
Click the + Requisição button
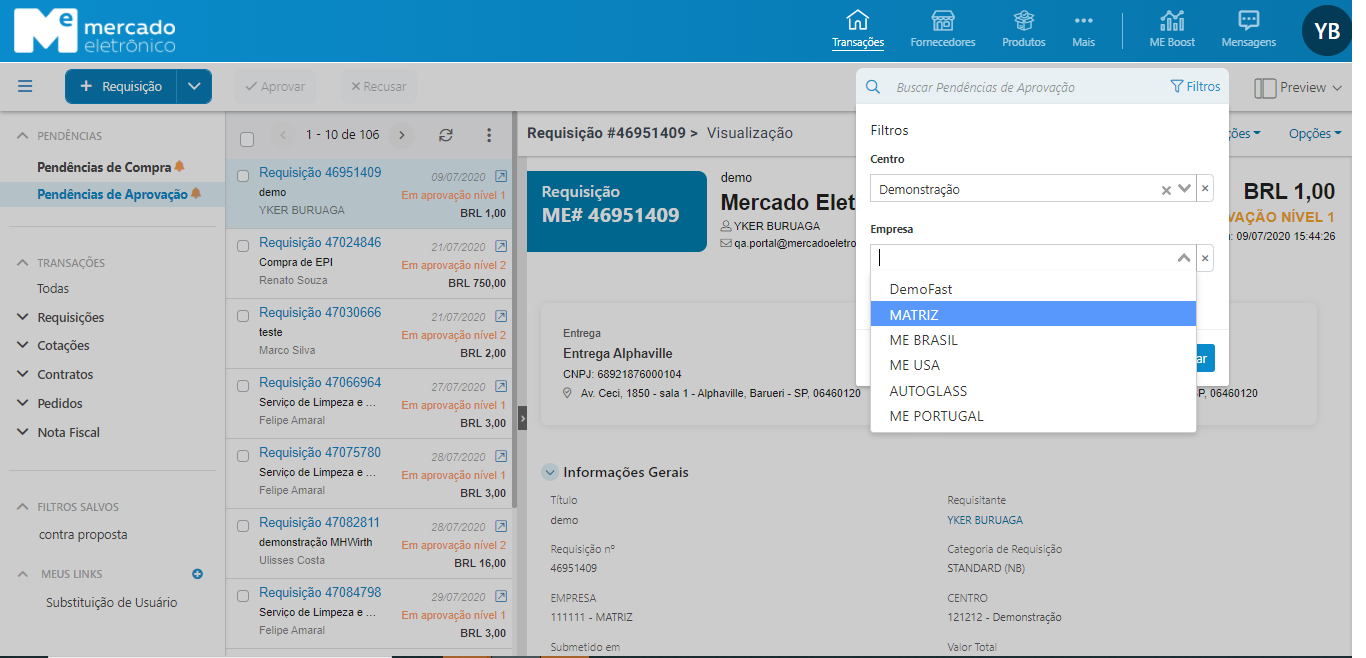tap(121, 86)
